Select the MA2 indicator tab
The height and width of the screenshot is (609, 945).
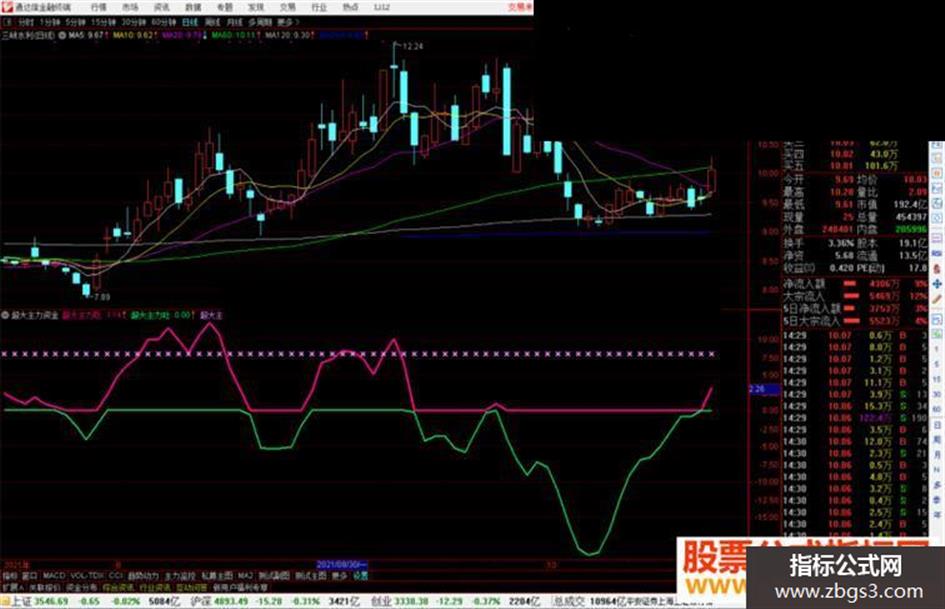click(245, 576)
